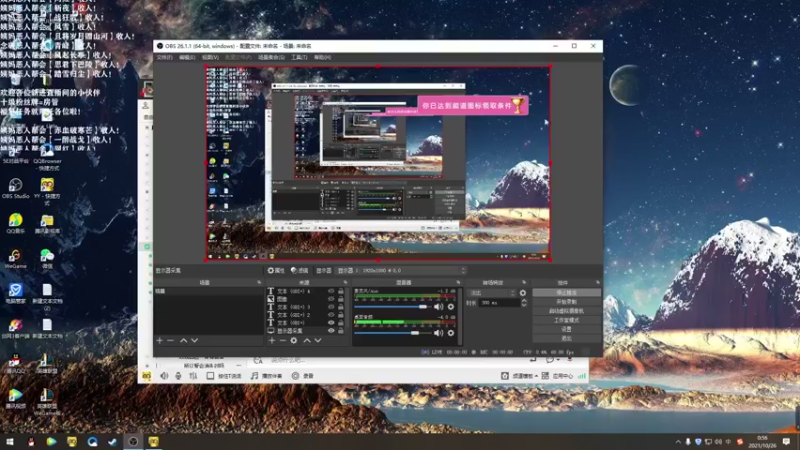This screenshot has width=800, height=450.
Task: Toggle visibility of 文本 (GDI+) 4 source
Action: click(331, 291)
